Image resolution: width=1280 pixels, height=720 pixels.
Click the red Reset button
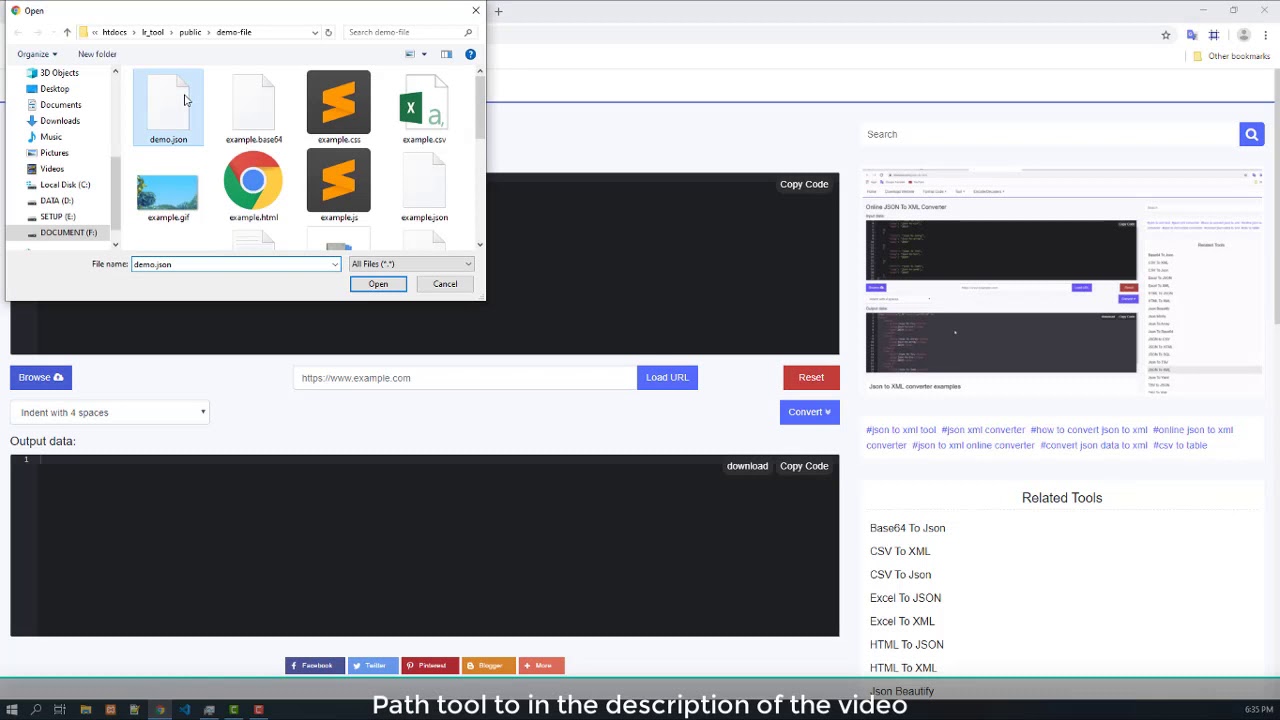pyautogui.click(x=811, y=377)
